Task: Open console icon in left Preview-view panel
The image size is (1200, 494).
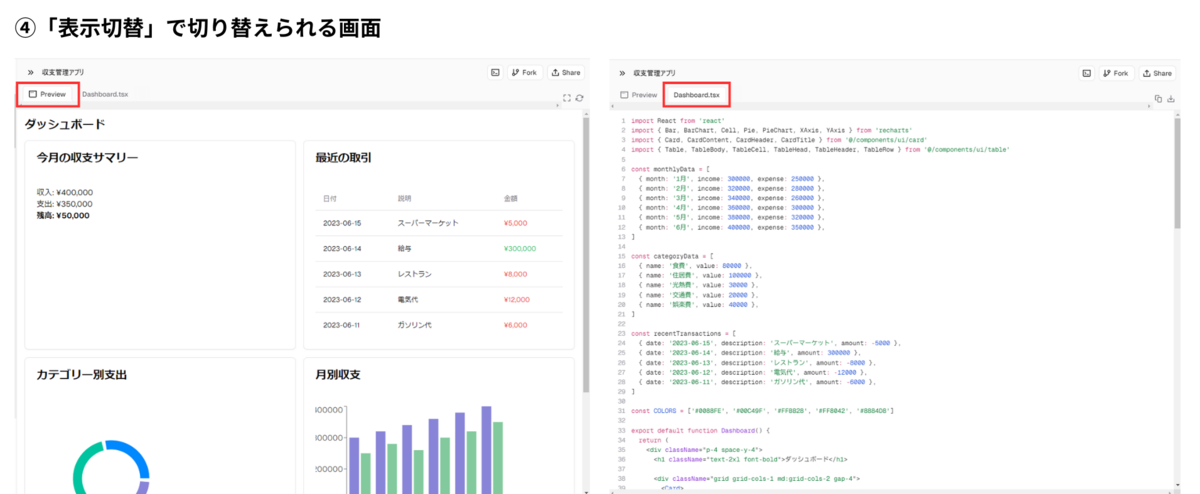Action: coord(494,73)
